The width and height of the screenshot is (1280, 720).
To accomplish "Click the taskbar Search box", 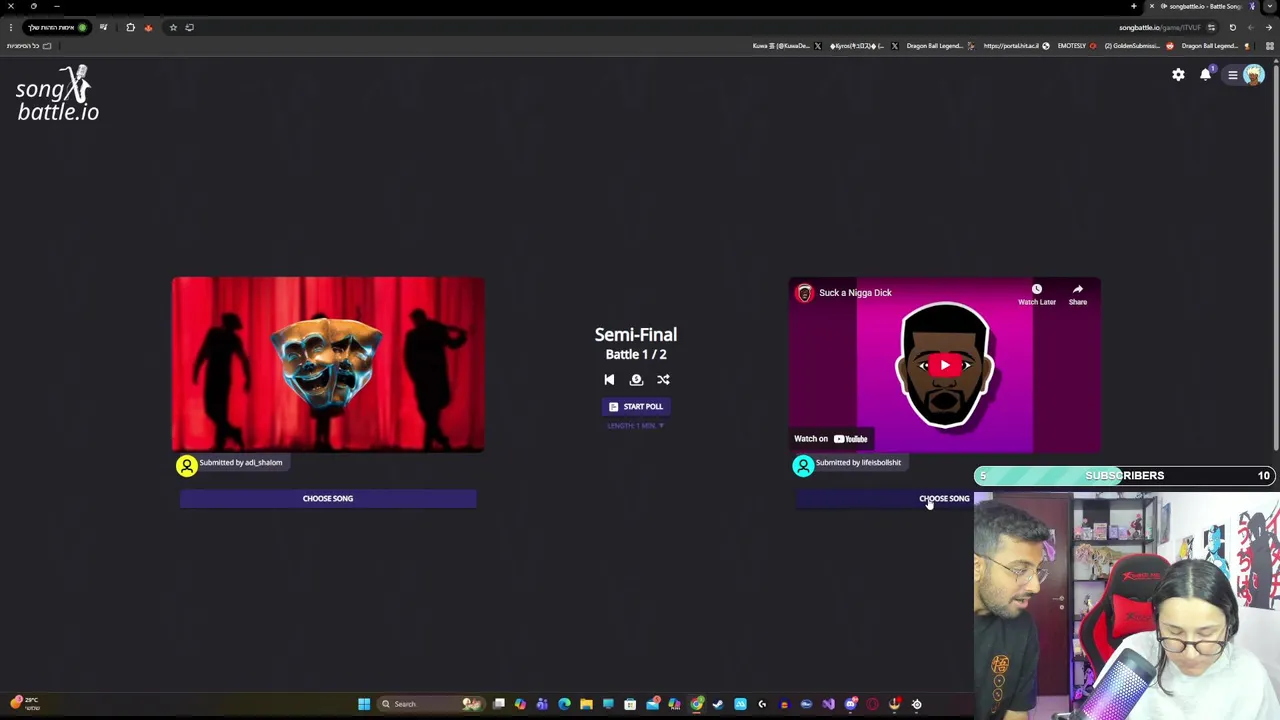I will pos(432,704).
